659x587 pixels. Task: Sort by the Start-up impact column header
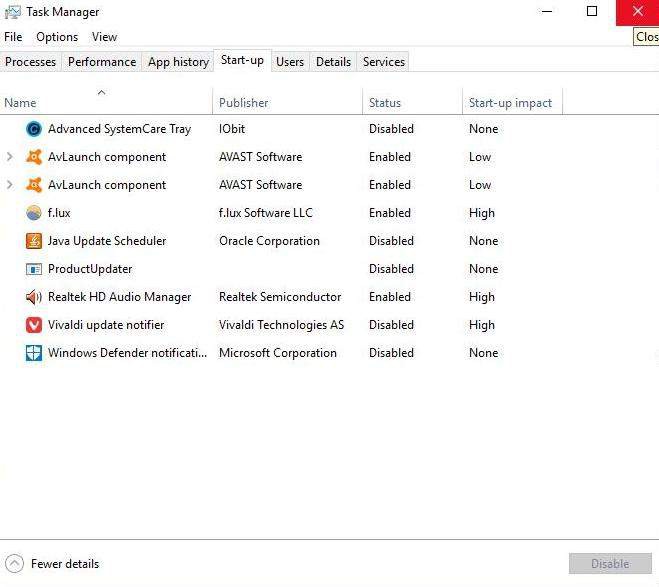(x=512, y=101)
